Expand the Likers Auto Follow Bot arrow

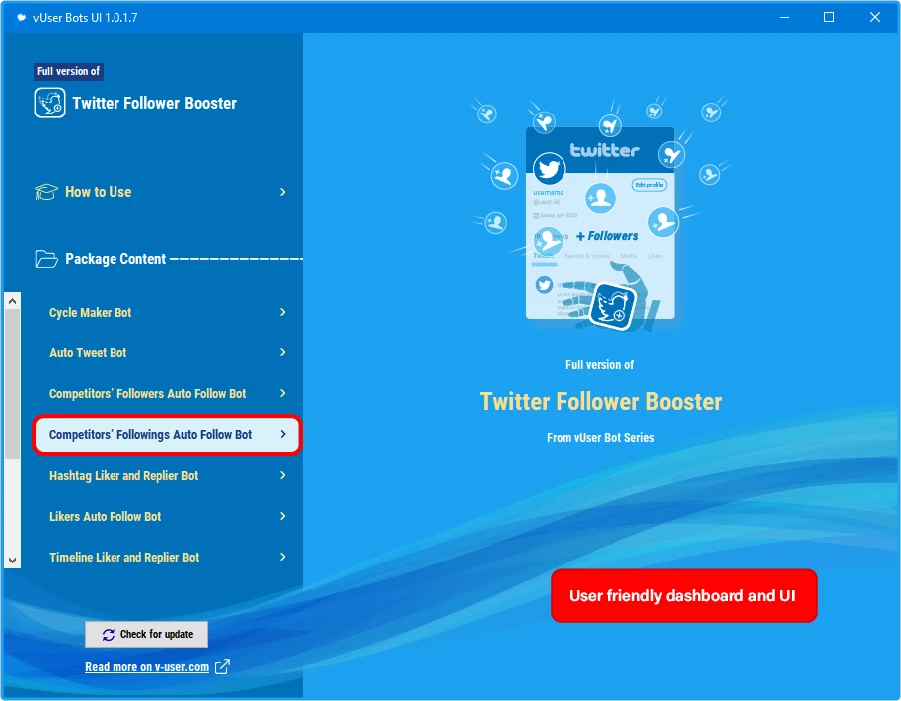tap(282, 516)
